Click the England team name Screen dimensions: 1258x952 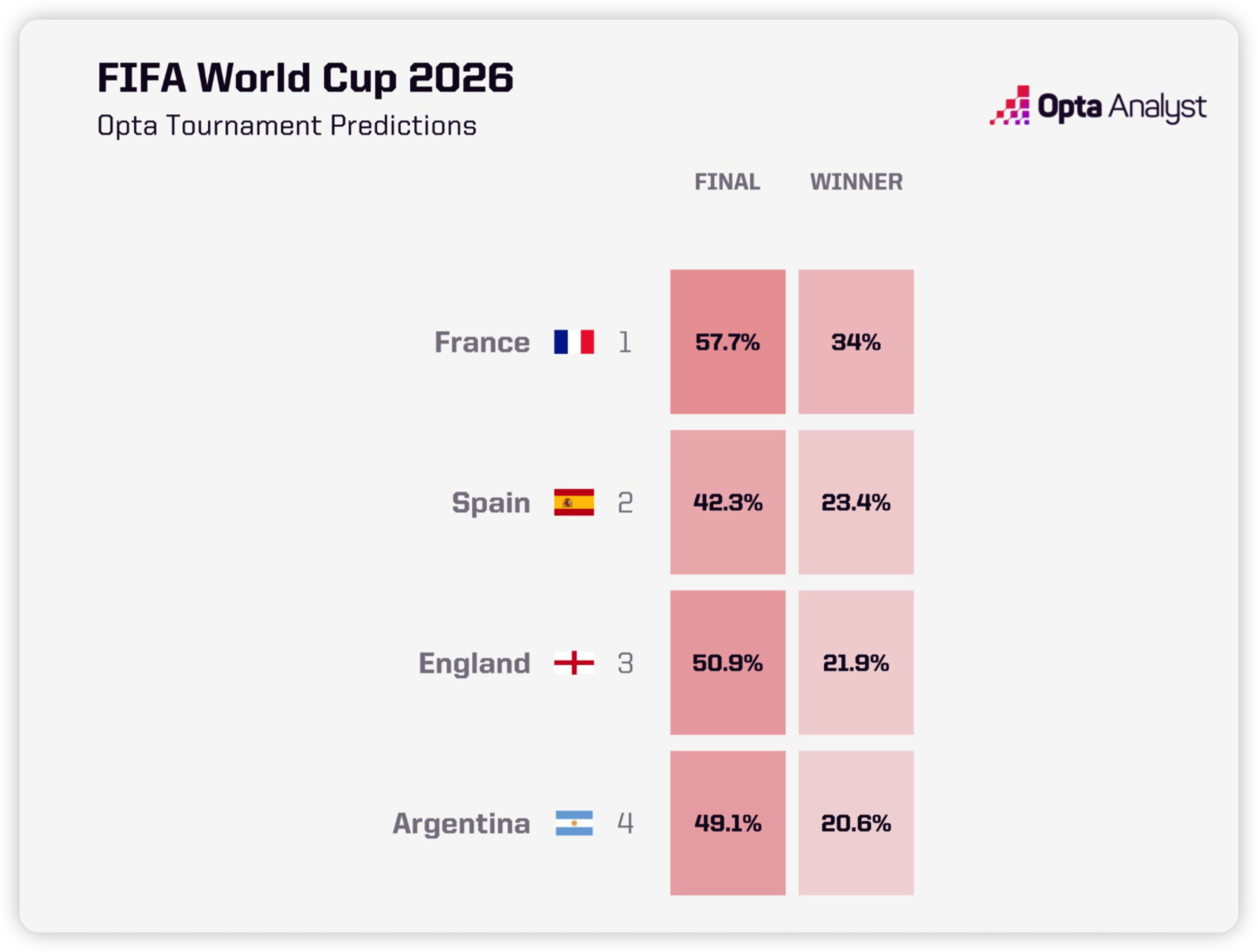474,664
